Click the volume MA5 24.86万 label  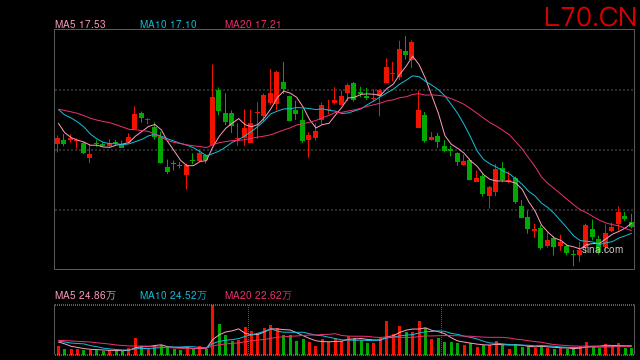coord(85,295)
